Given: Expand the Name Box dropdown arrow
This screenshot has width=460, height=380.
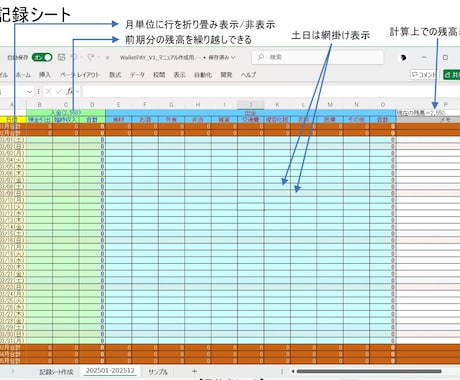Looking at the screenshot, I should click(30, 91).
